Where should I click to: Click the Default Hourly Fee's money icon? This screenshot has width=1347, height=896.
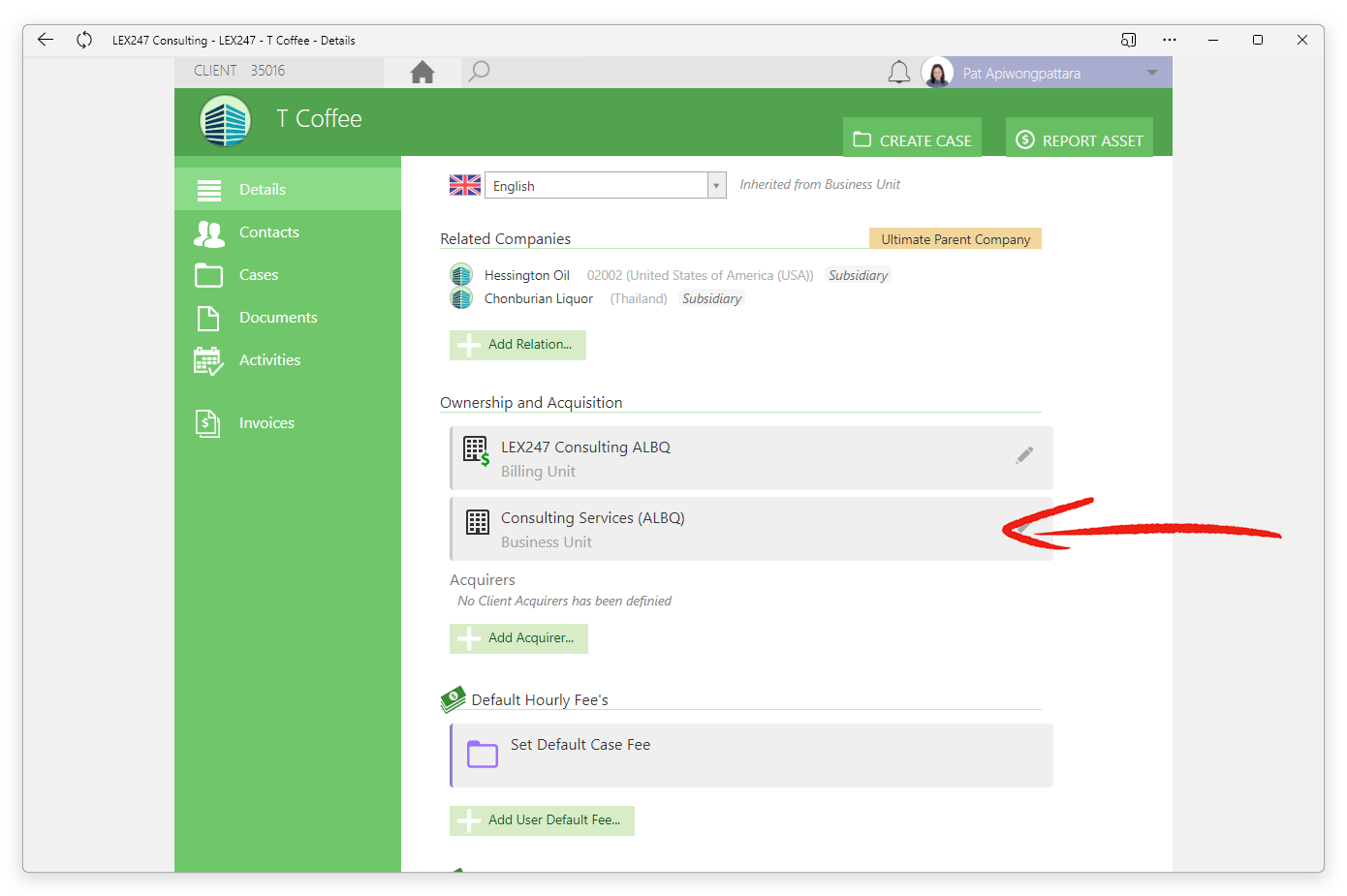453,698
